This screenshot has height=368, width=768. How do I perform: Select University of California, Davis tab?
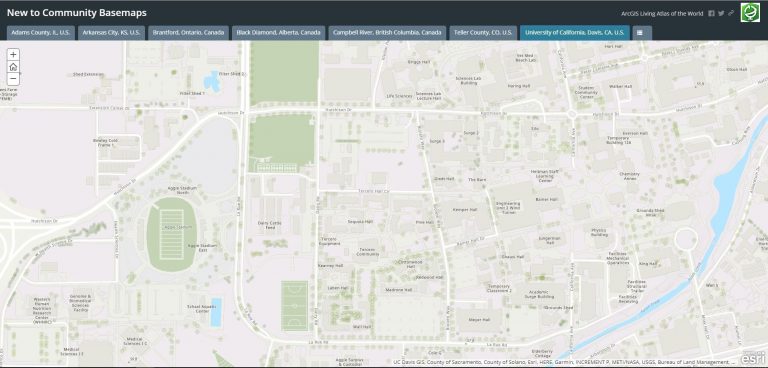(x=575, y=33)
